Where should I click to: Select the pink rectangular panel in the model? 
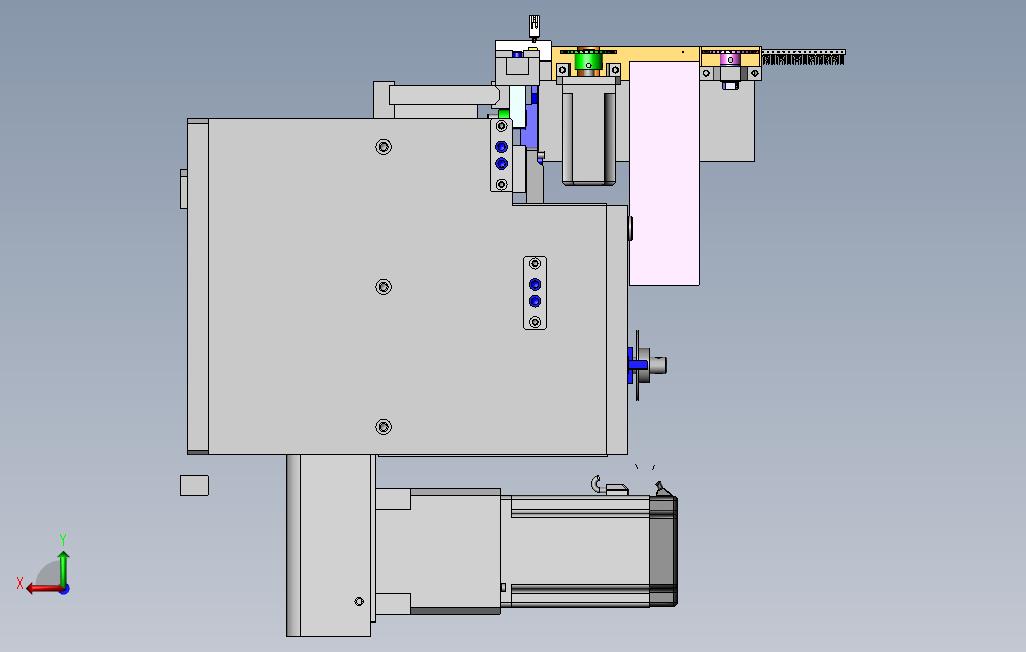coord(664,174)
